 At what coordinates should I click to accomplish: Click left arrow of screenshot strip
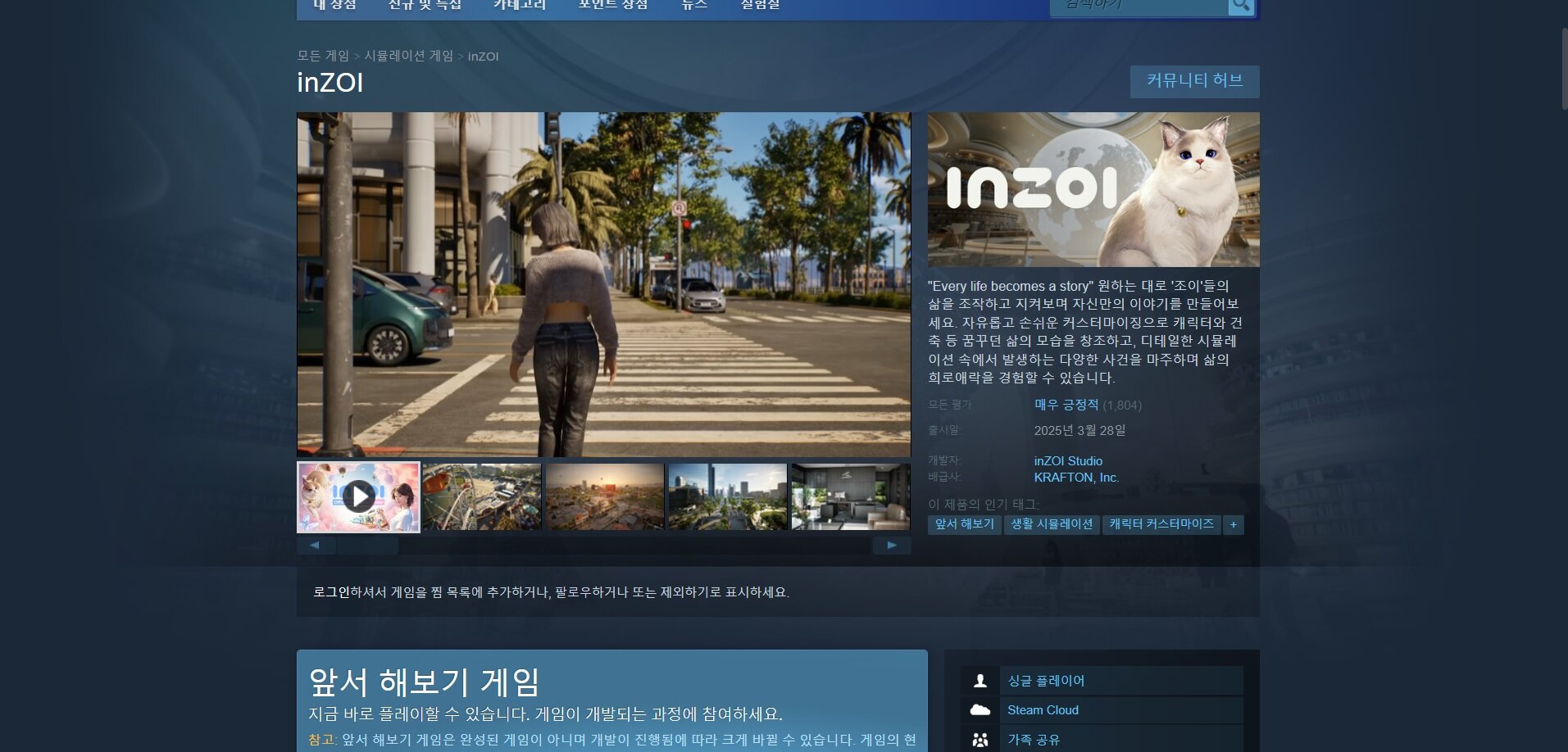pos(316,546)
